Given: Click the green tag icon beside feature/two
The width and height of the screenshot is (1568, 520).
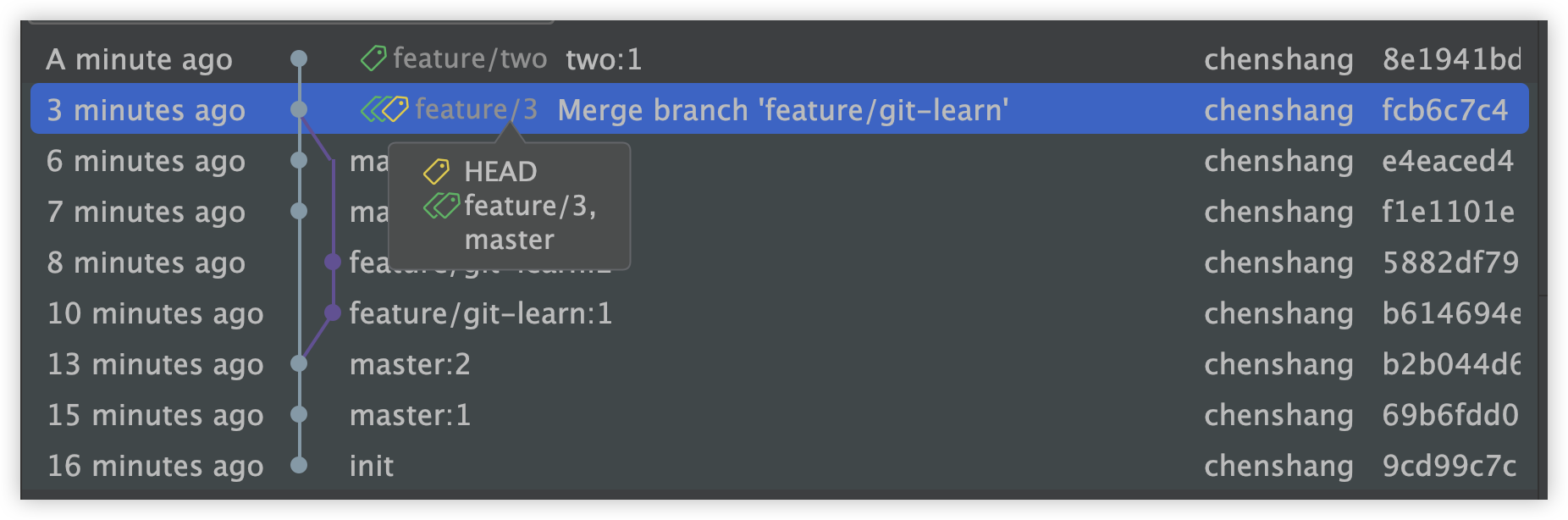Looking at the screenshot, I should pyautogui.click(x=373, y=58).
